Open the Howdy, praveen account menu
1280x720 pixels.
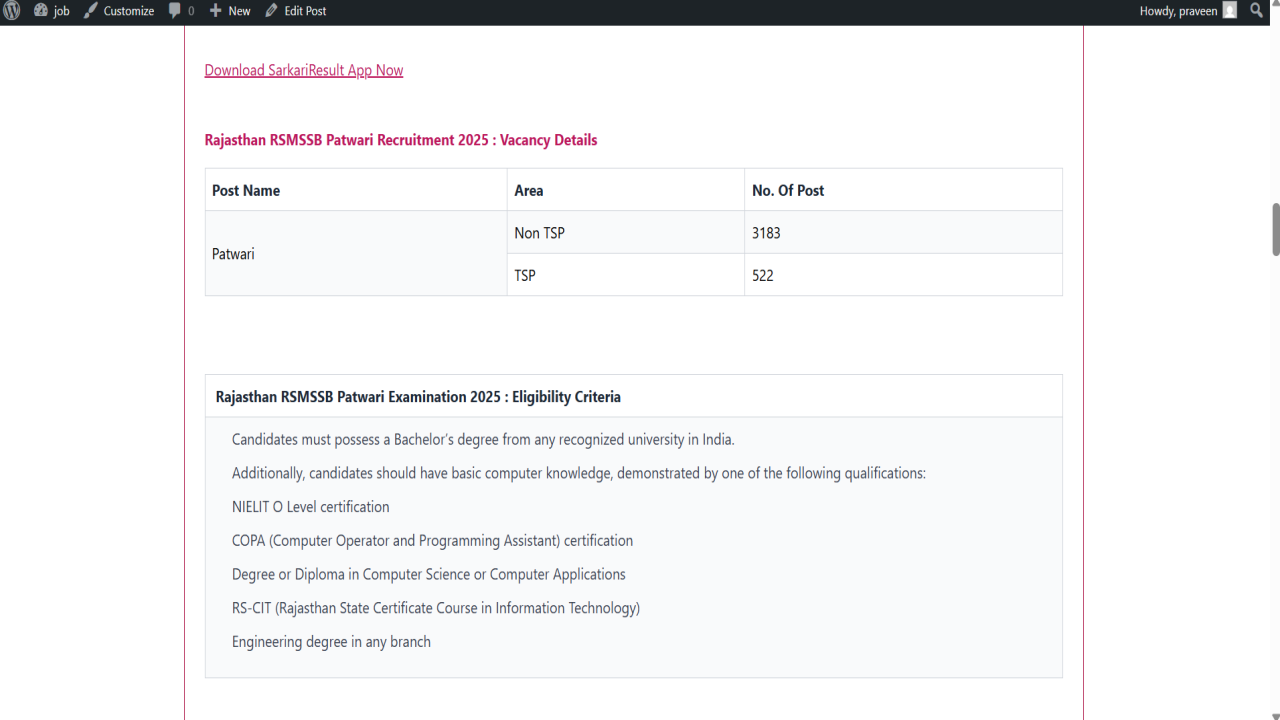click(x=1188, y=11)
